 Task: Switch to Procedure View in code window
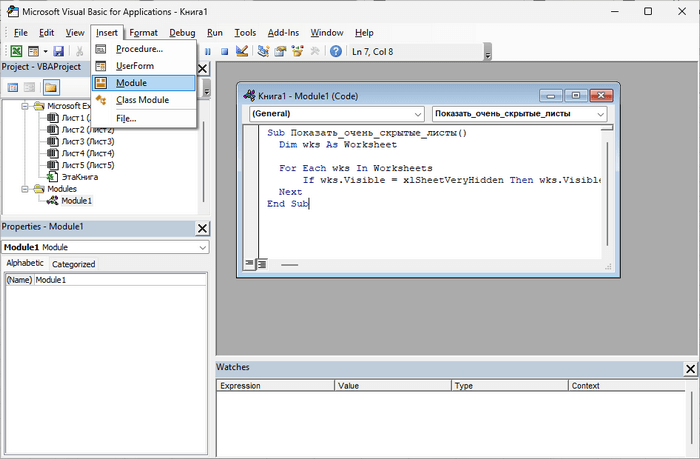click(x=247, y=265)
